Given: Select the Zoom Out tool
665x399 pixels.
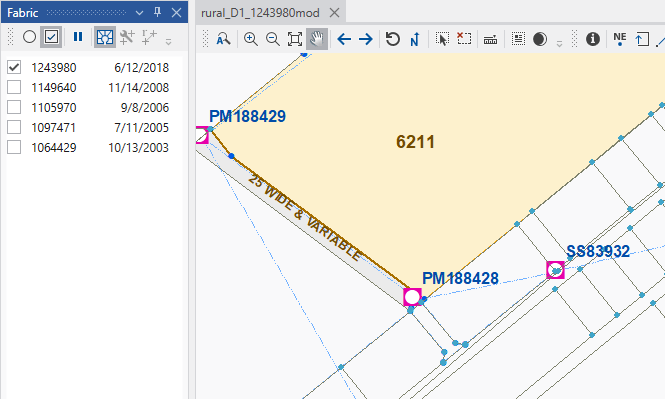Looking at the screenshot, I should [273, 39].
